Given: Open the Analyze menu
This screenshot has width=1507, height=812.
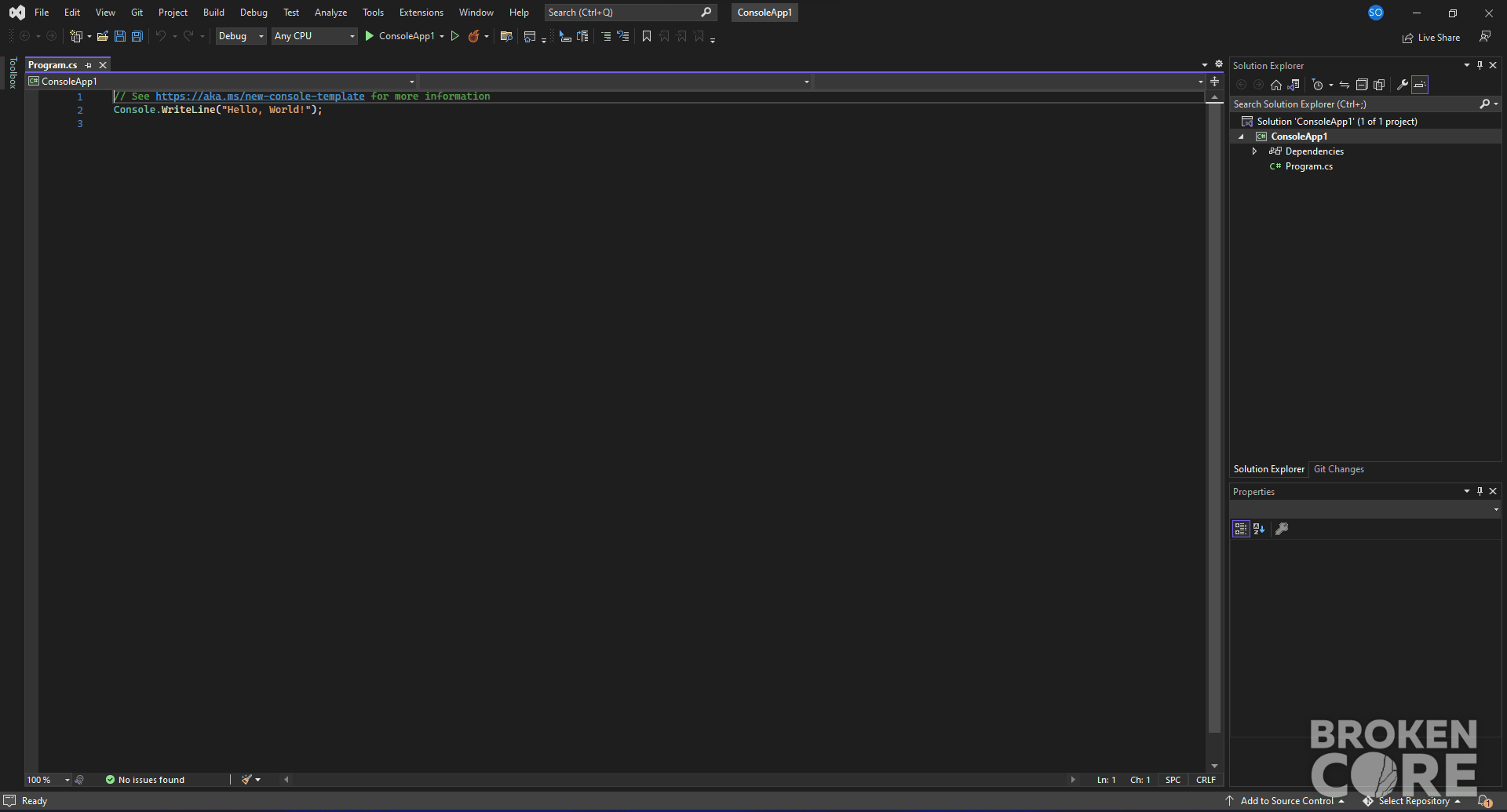Looking at the screenshot, I should pyautogui.click(x=330, y=13).
